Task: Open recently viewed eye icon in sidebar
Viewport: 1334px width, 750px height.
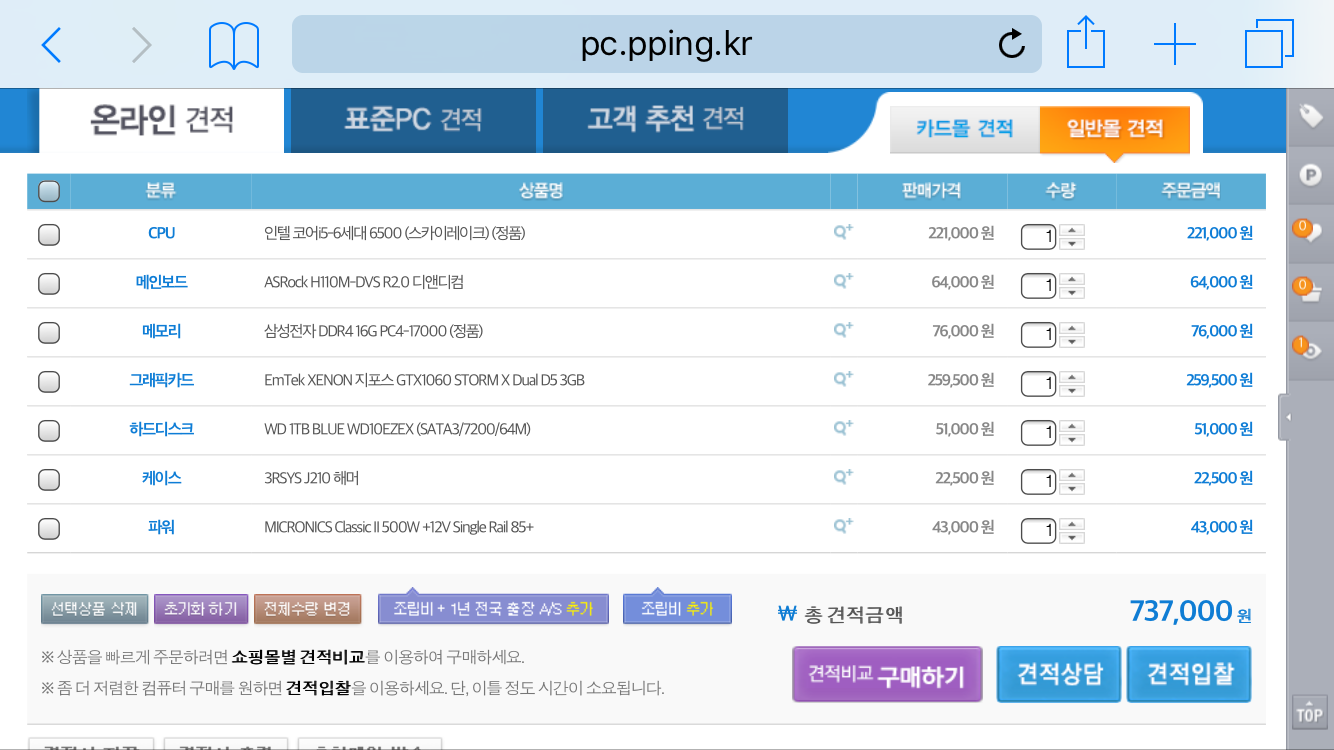Action: coord(1309,350)
